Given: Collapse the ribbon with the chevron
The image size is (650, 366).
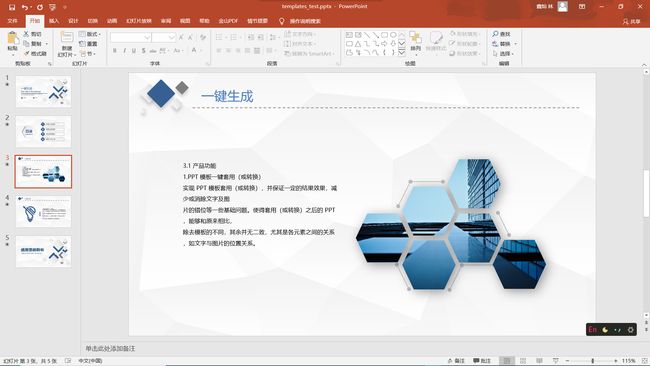Looking at the screenshot, I should coord(644,65).
